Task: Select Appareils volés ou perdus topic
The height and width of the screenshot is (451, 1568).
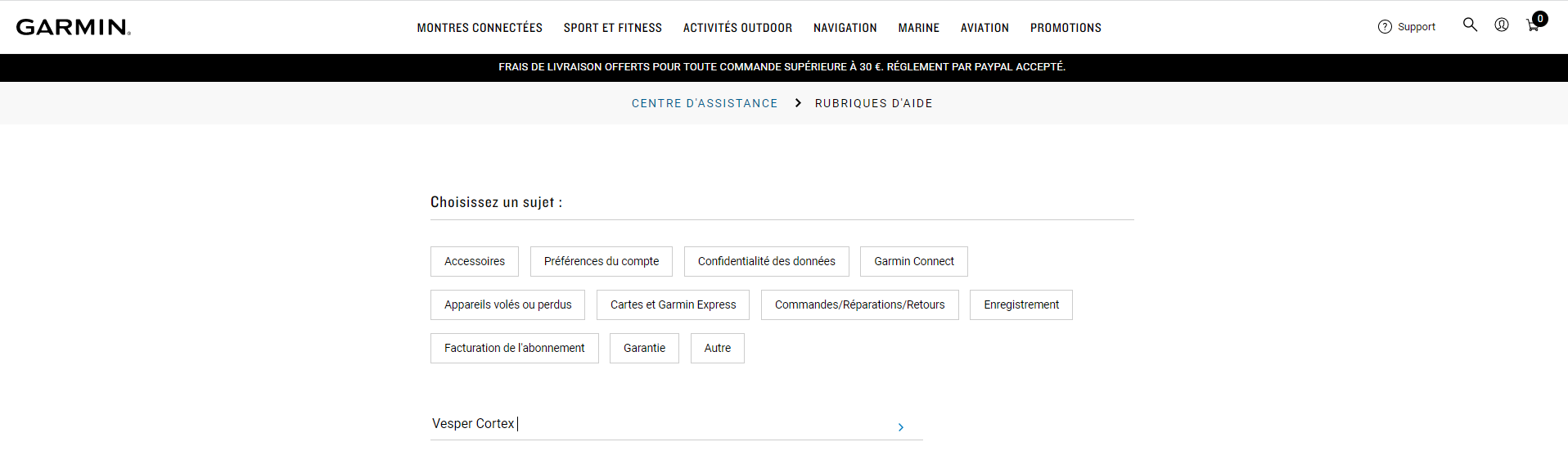Action: [x=507, y=304]
